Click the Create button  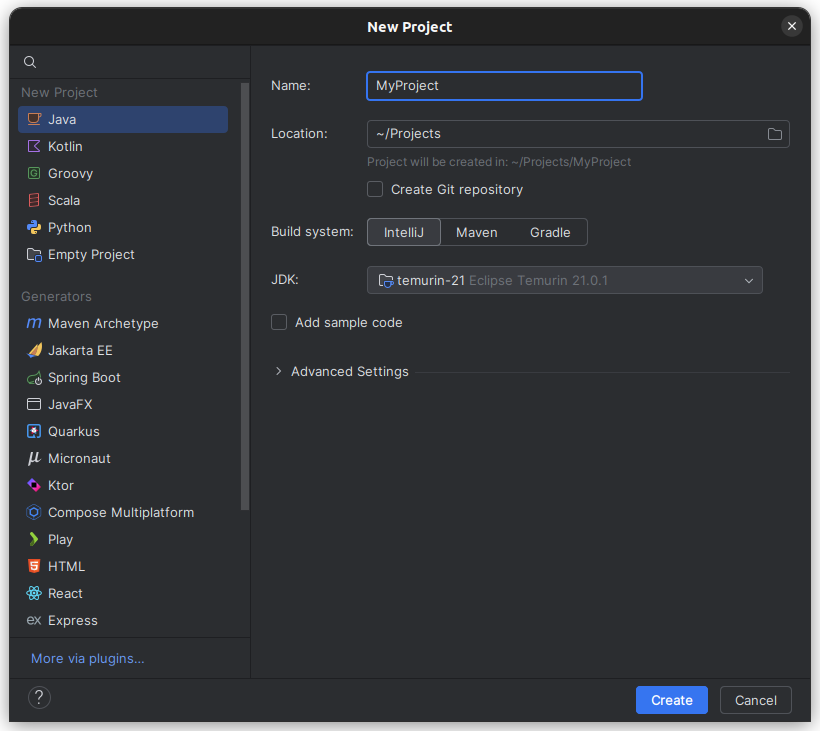pyautogui.click(x=671, y=700)
